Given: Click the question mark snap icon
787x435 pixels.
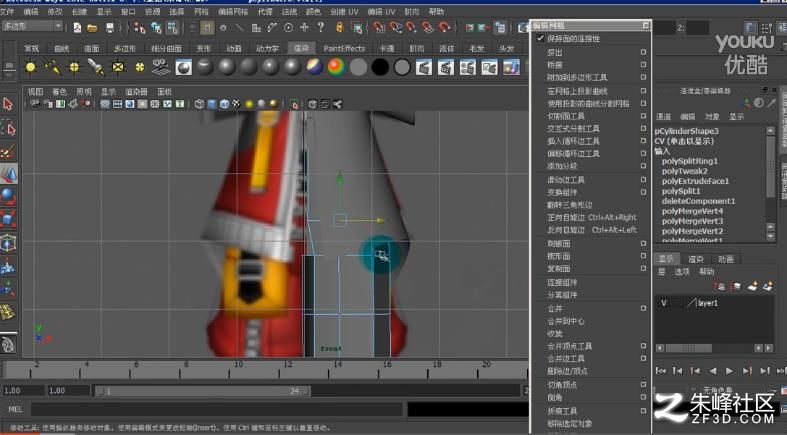Looking at the screenshot, I should (321, 28).
